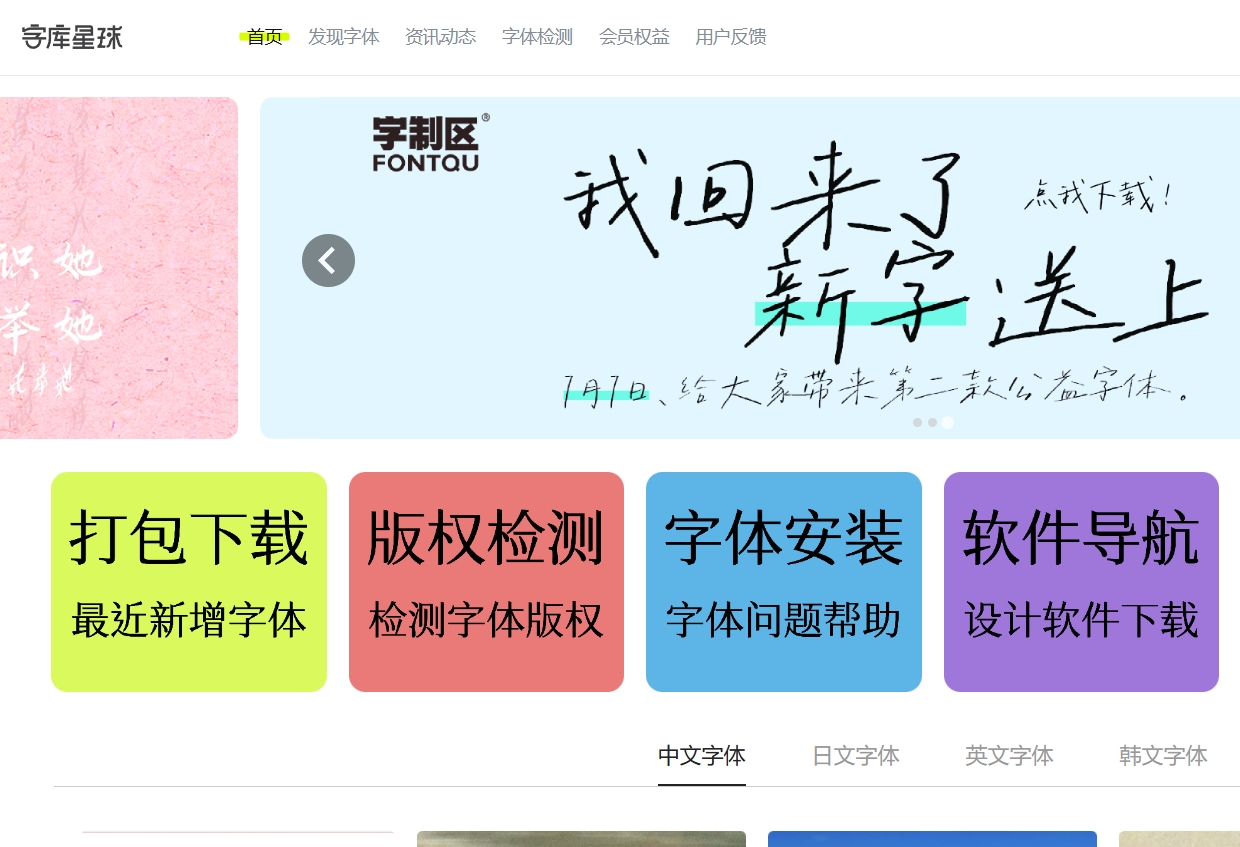Open the 会员权益 navigation menu item
This screenshot has width=1240, height=847.
coord(633,37)
